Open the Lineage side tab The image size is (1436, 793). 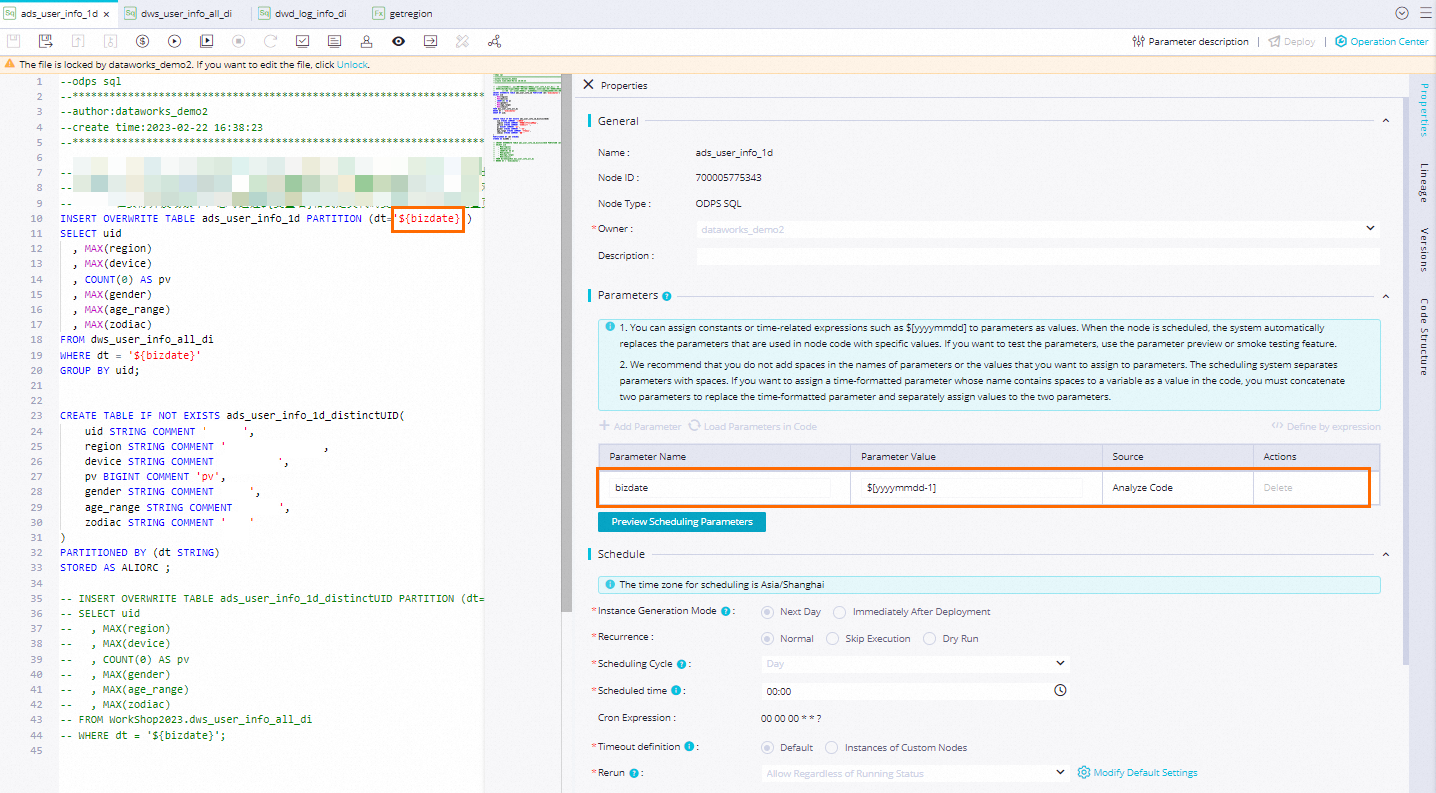pos(1423,182)
